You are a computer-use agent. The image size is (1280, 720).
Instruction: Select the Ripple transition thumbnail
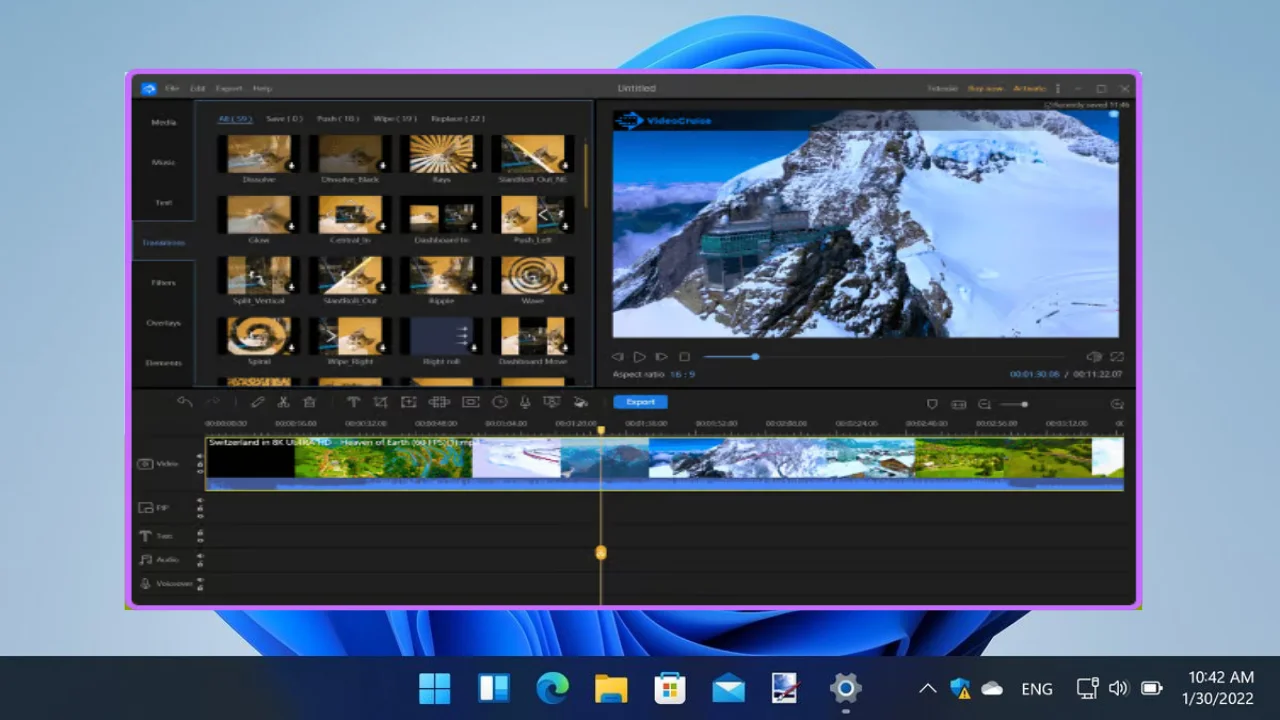[x=441, y=275]
